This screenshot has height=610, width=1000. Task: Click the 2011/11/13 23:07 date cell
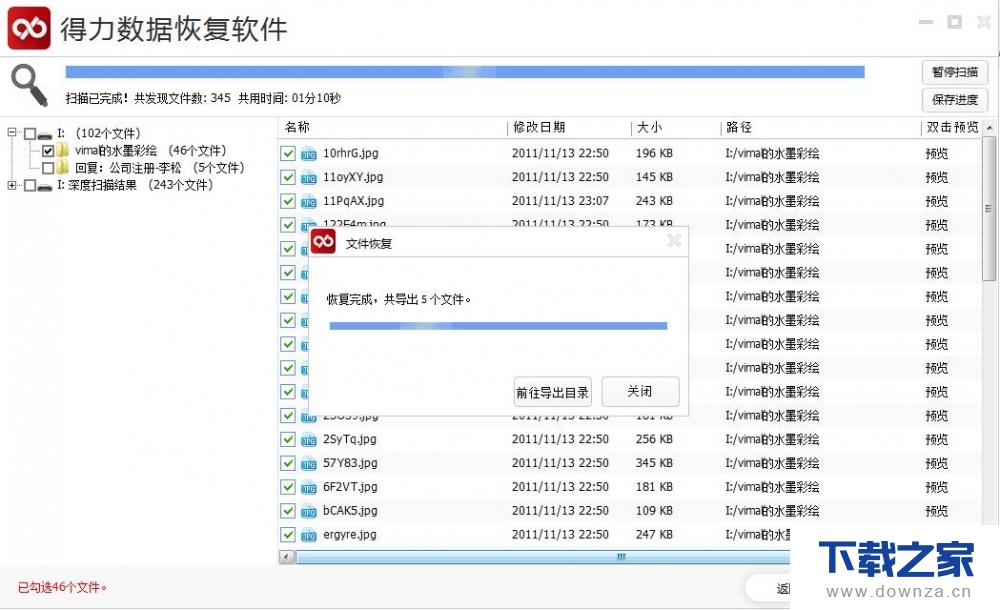[560, 201]
